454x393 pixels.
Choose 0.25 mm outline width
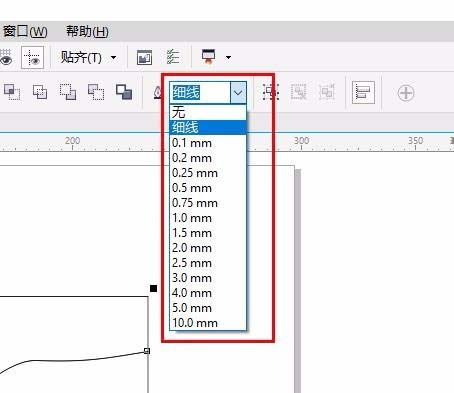[x=208, y=173]
